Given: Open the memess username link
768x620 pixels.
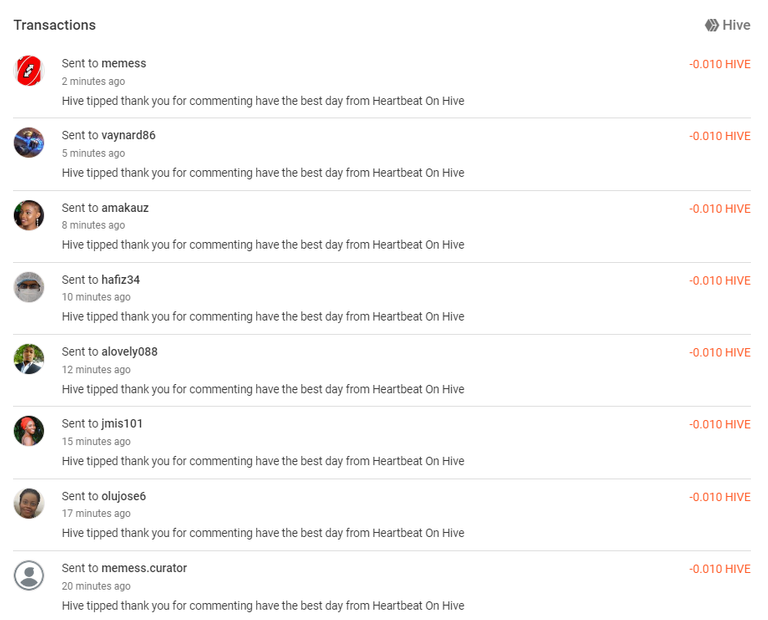Looking at the screenshot, I should pos(124,63).
